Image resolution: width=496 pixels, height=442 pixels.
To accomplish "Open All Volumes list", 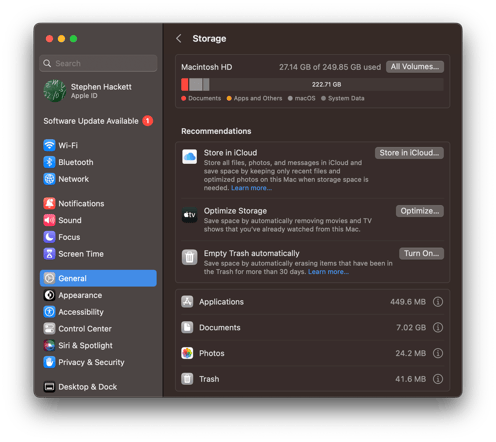I will 415,67.
